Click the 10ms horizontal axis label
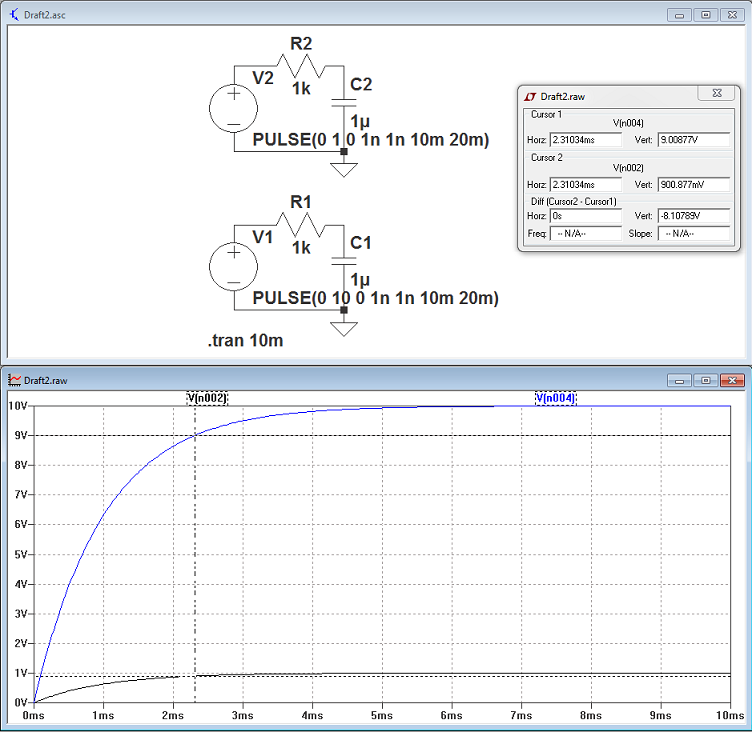The height and width of the screenshot is (732, 752). tap(730, 715)
